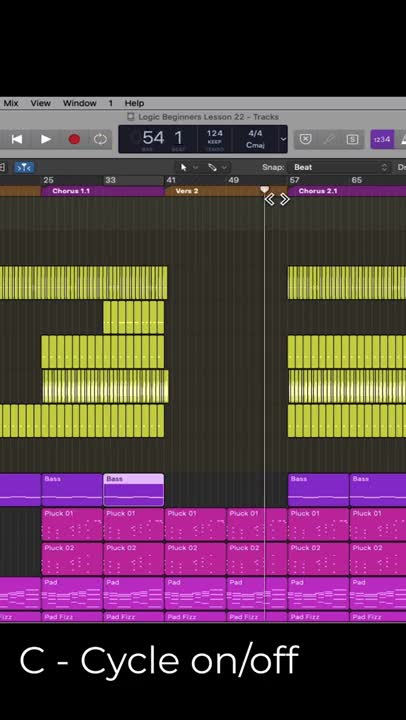Go to beginning with rewind button
The height and width of the screenshot is (720, 406).
point(17,139)
